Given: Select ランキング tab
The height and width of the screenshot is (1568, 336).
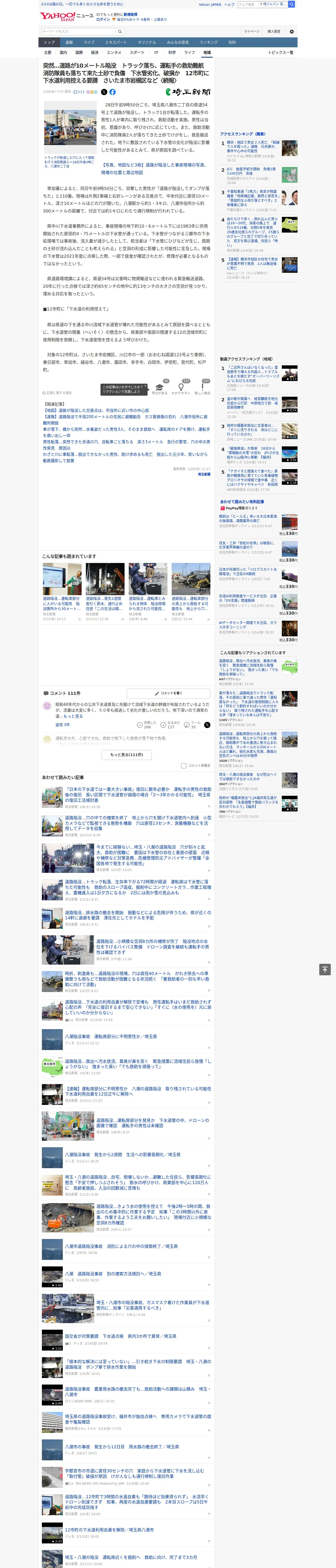Looking at the screenshot, I should click(209, 43).
